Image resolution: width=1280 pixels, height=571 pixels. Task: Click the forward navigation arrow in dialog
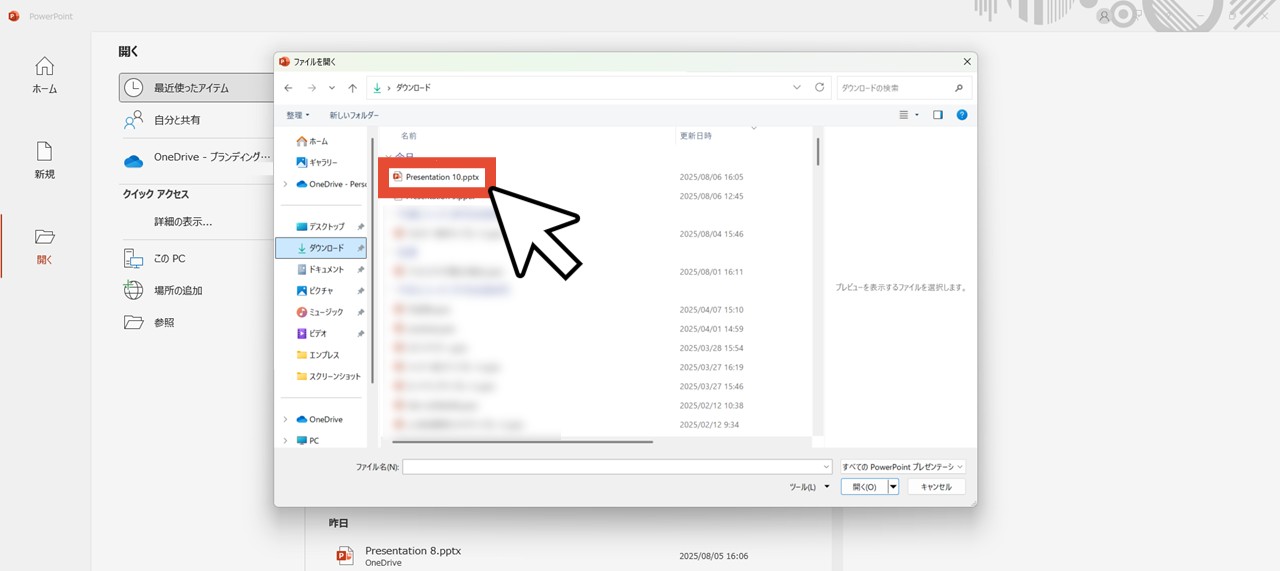coord(311,88)
